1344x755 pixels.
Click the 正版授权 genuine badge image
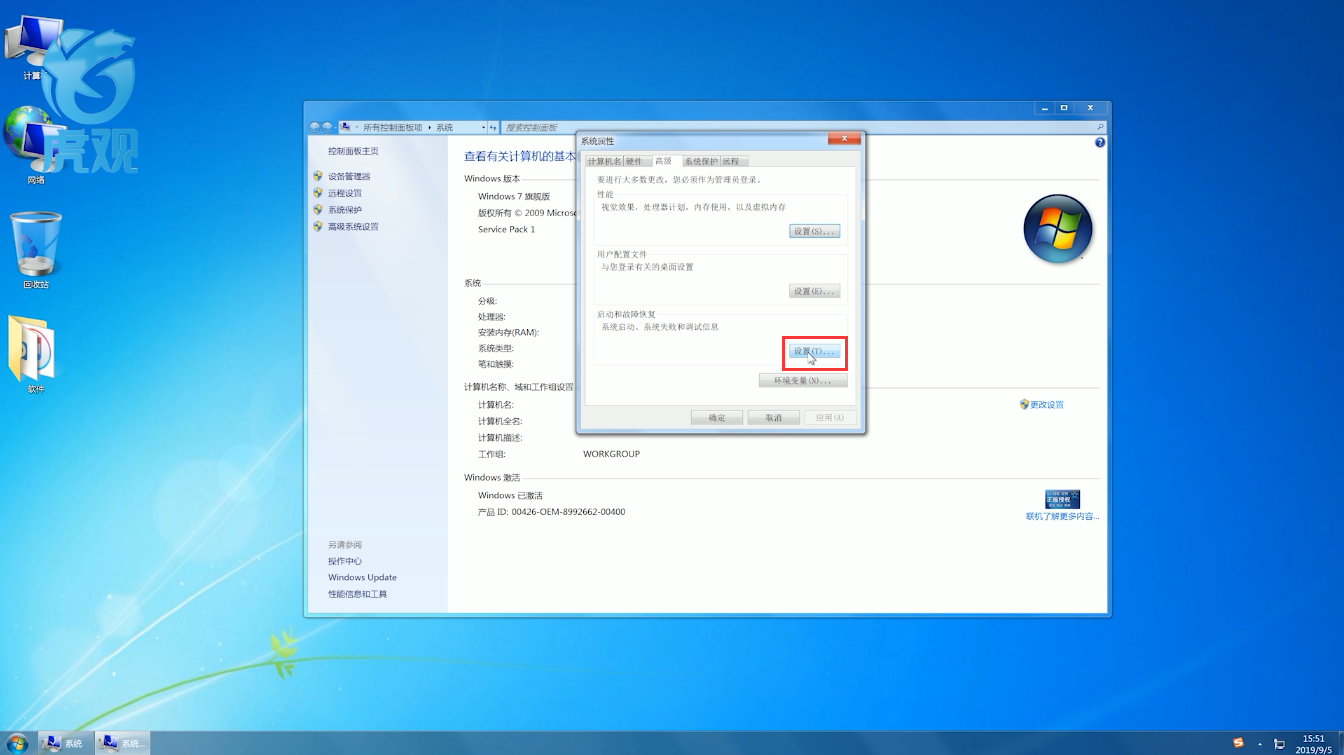(1062, 499)
